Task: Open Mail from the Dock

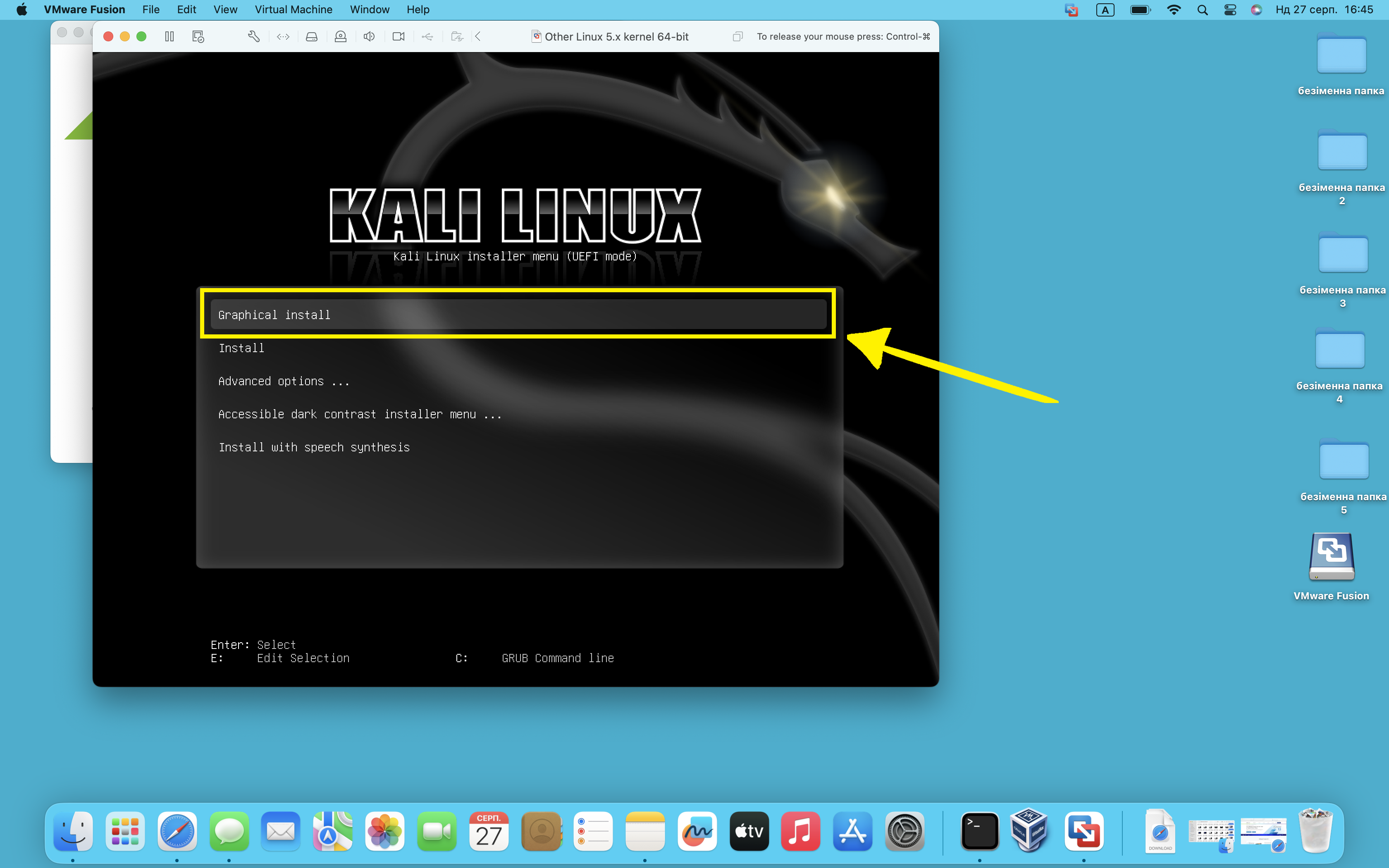Action: 281,831
